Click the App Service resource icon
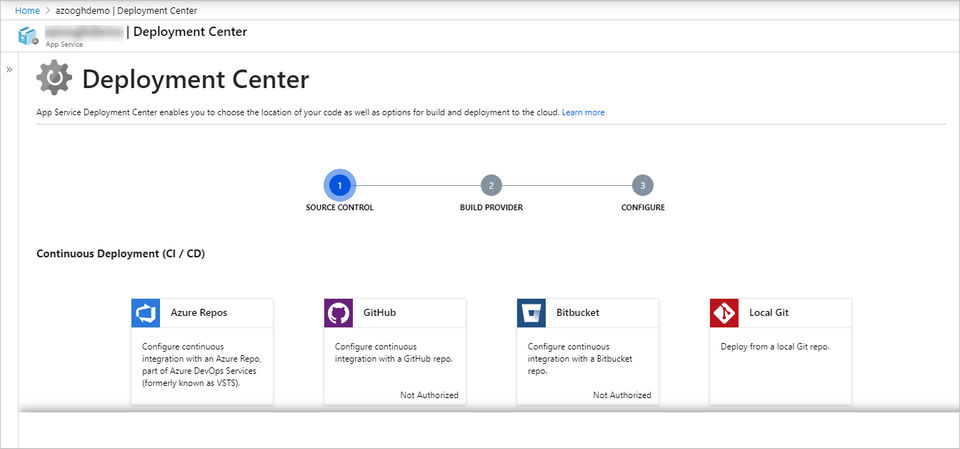960x449 pixels. (x=28, y=36)
